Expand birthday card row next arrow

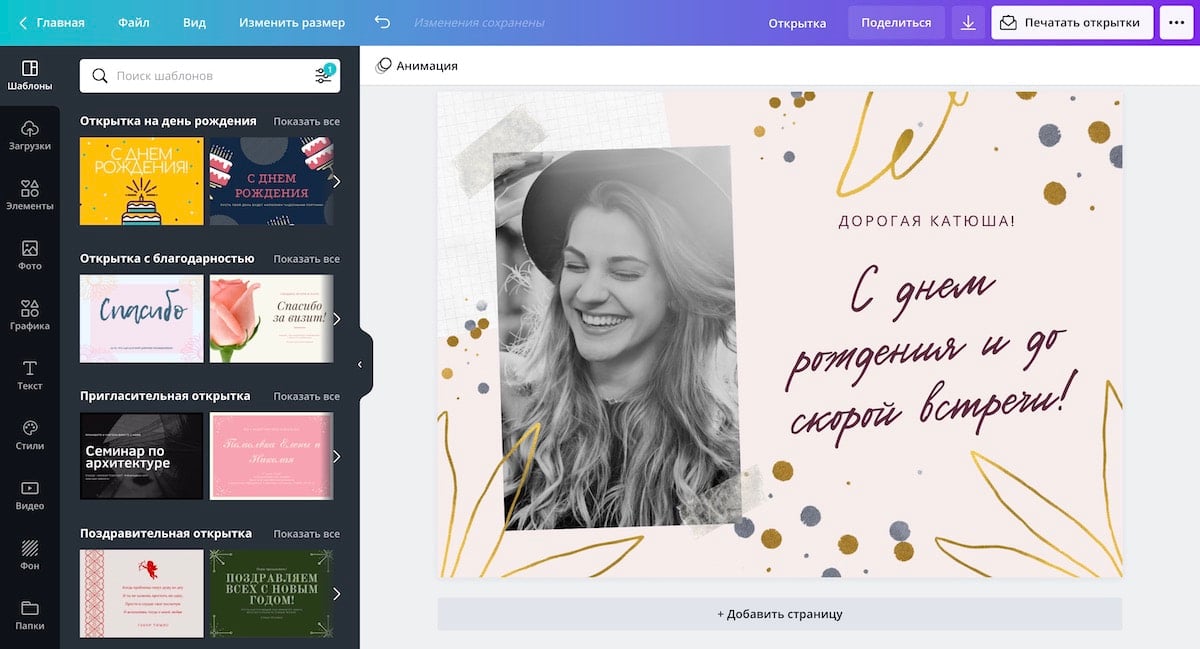[x=336, y=181]
